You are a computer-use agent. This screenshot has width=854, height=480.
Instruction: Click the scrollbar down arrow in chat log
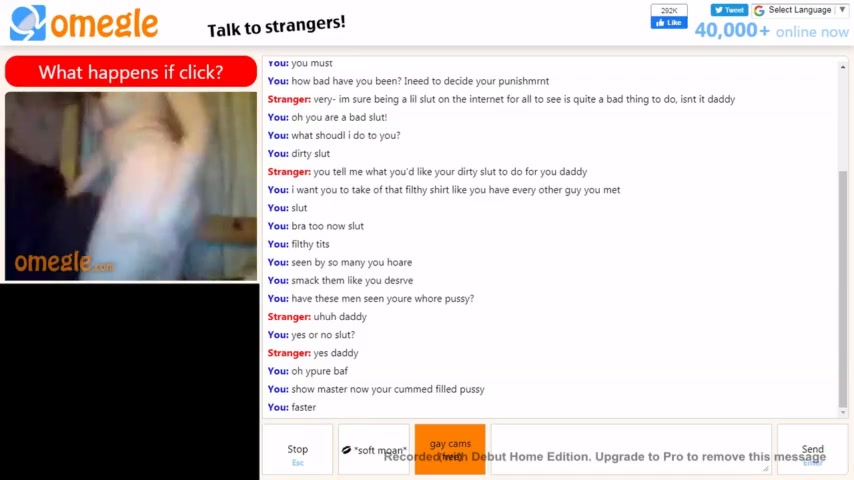(x=843, y=412)
